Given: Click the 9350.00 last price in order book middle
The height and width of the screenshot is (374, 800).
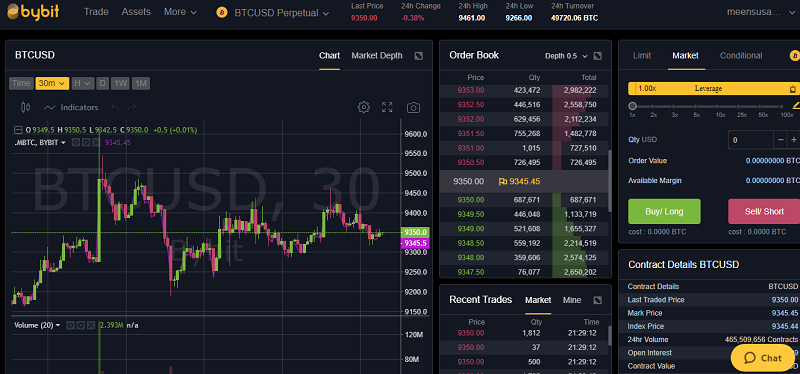Looking at the screenshot, I should click(468, 181).
